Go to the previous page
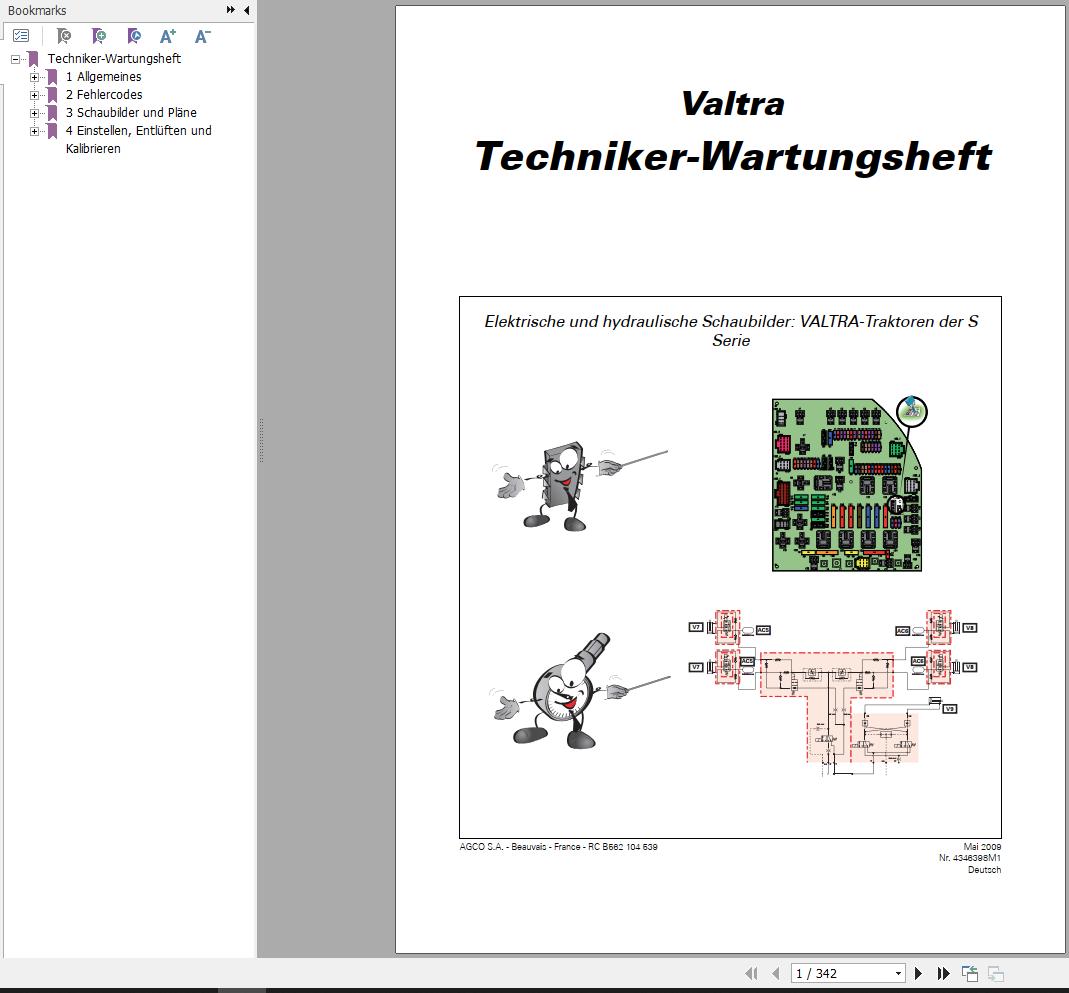Screen dimensions: 1069x993 [775, 973]
